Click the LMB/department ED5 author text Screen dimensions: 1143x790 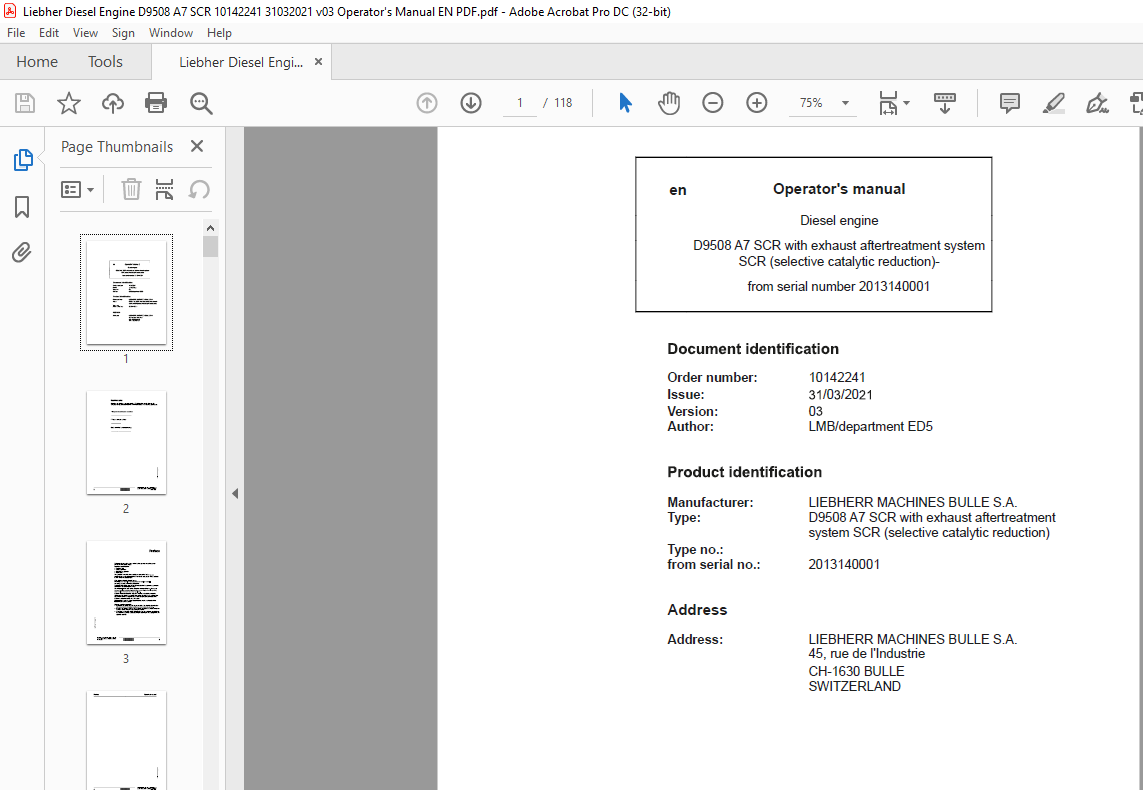870,426
